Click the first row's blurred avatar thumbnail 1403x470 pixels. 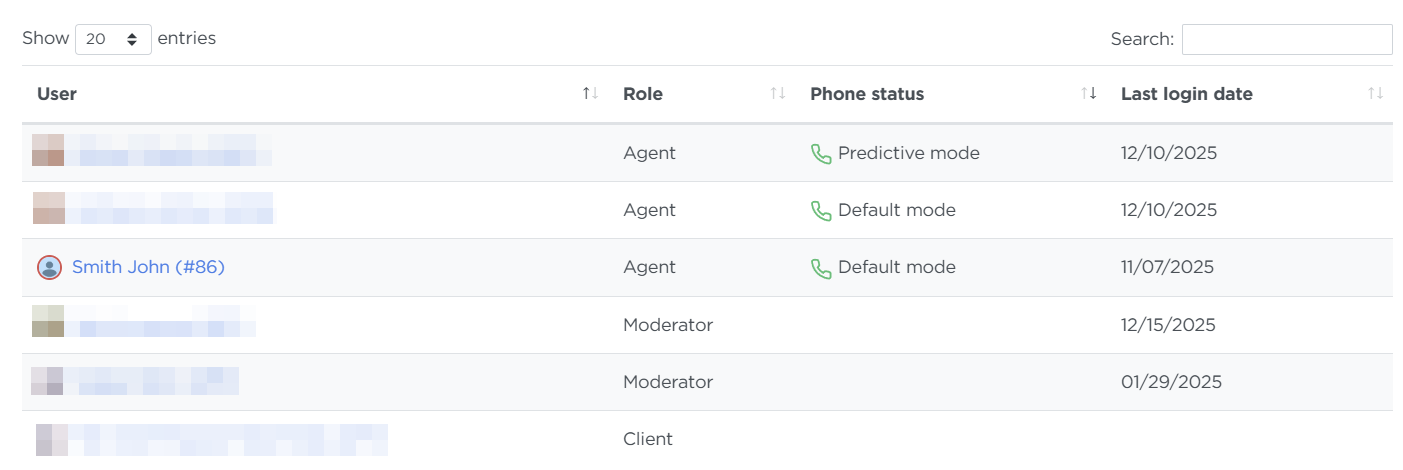(x=48, y=150)
